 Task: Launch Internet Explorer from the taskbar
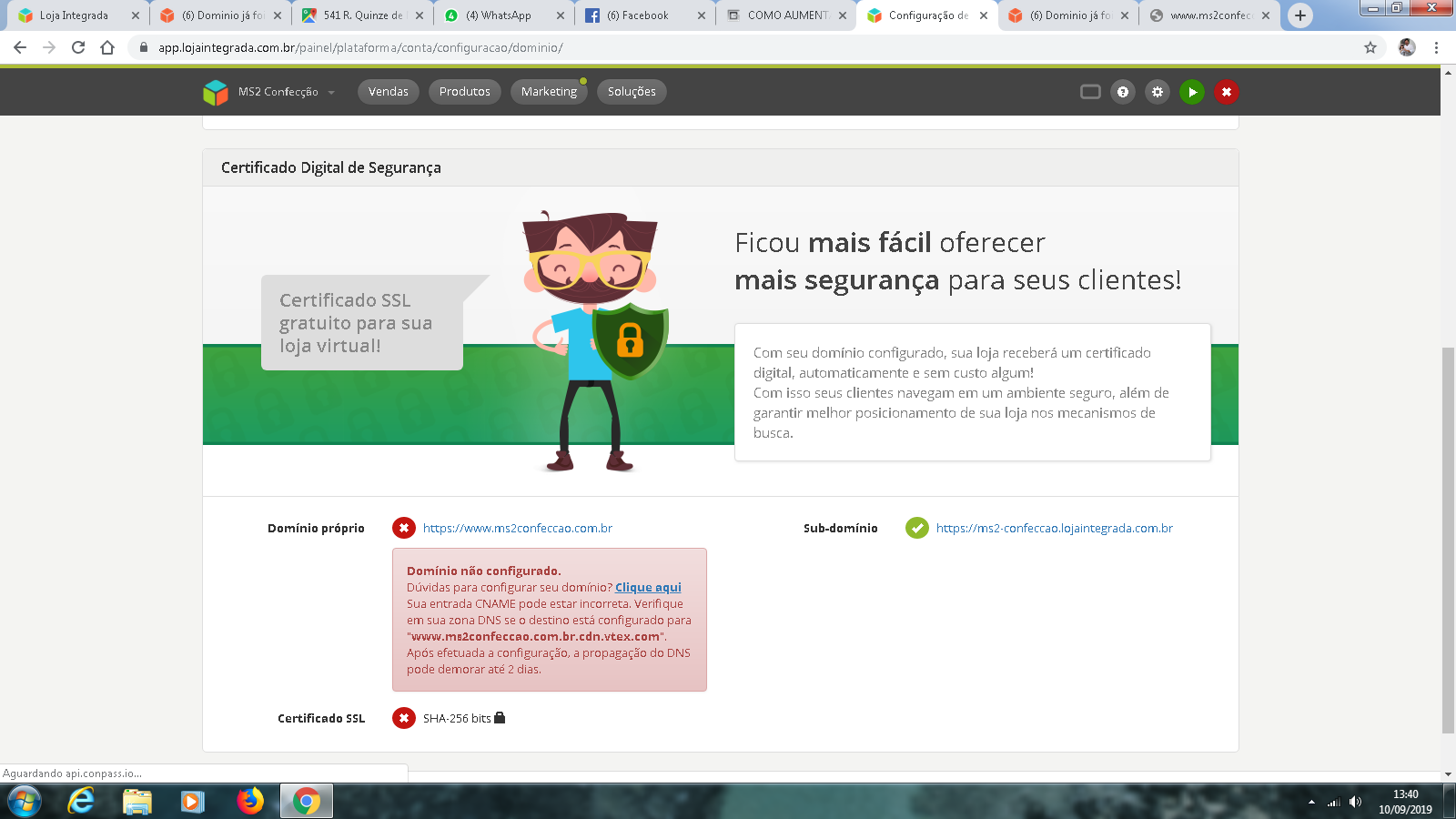pos(82,801)
